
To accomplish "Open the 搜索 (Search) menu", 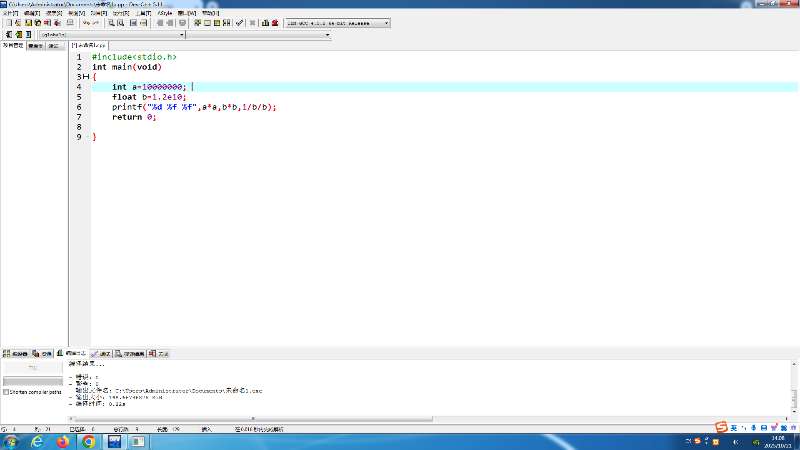I will [54, 13].
